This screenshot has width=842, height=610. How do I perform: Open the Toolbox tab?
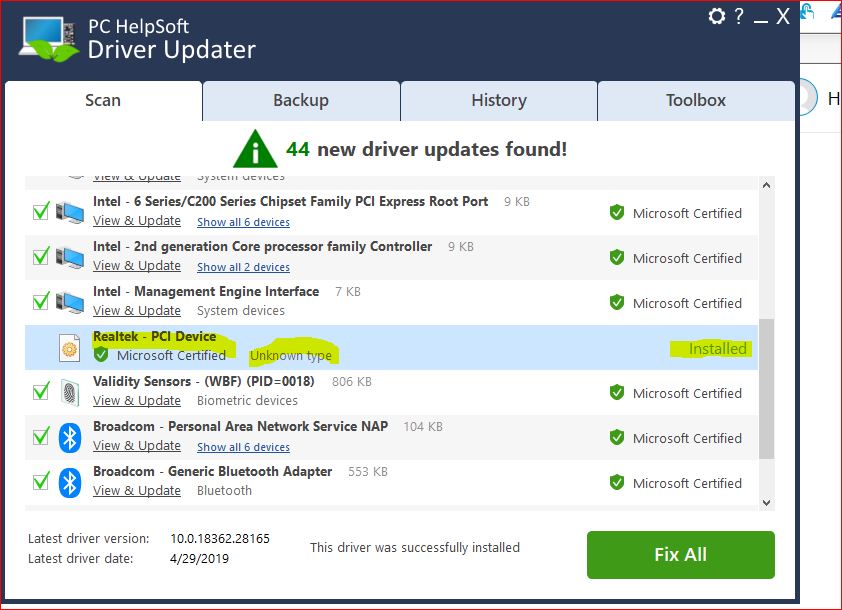pyautogui.click(x=695, y=100)
